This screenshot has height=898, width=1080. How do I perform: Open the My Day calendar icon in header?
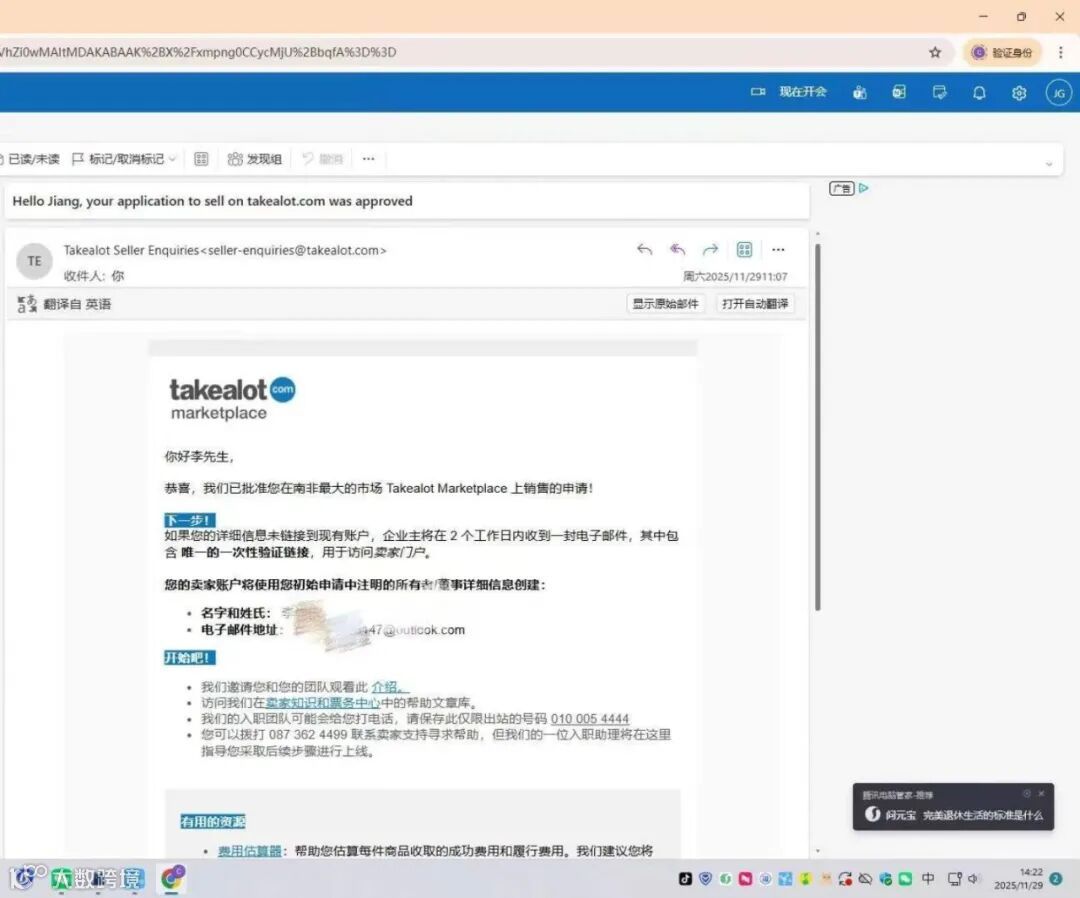point(939,92)
